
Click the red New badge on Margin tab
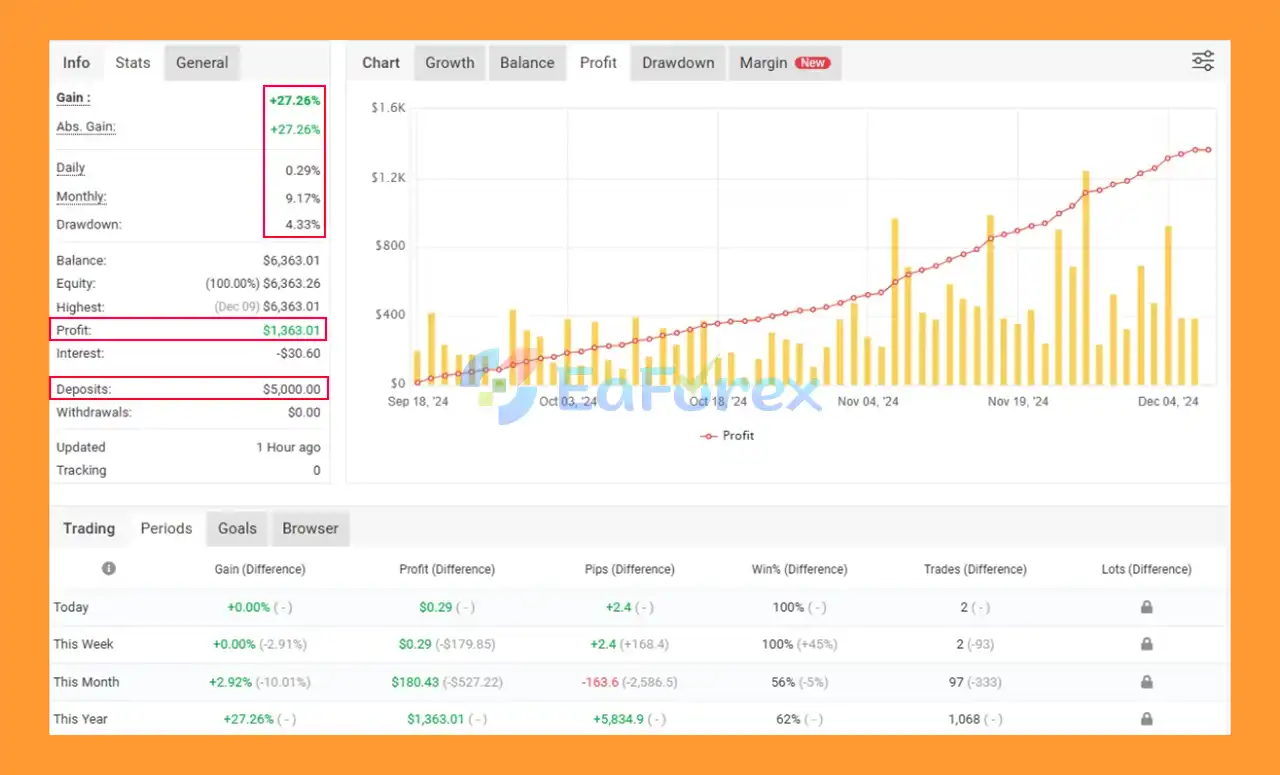(812, 62)
